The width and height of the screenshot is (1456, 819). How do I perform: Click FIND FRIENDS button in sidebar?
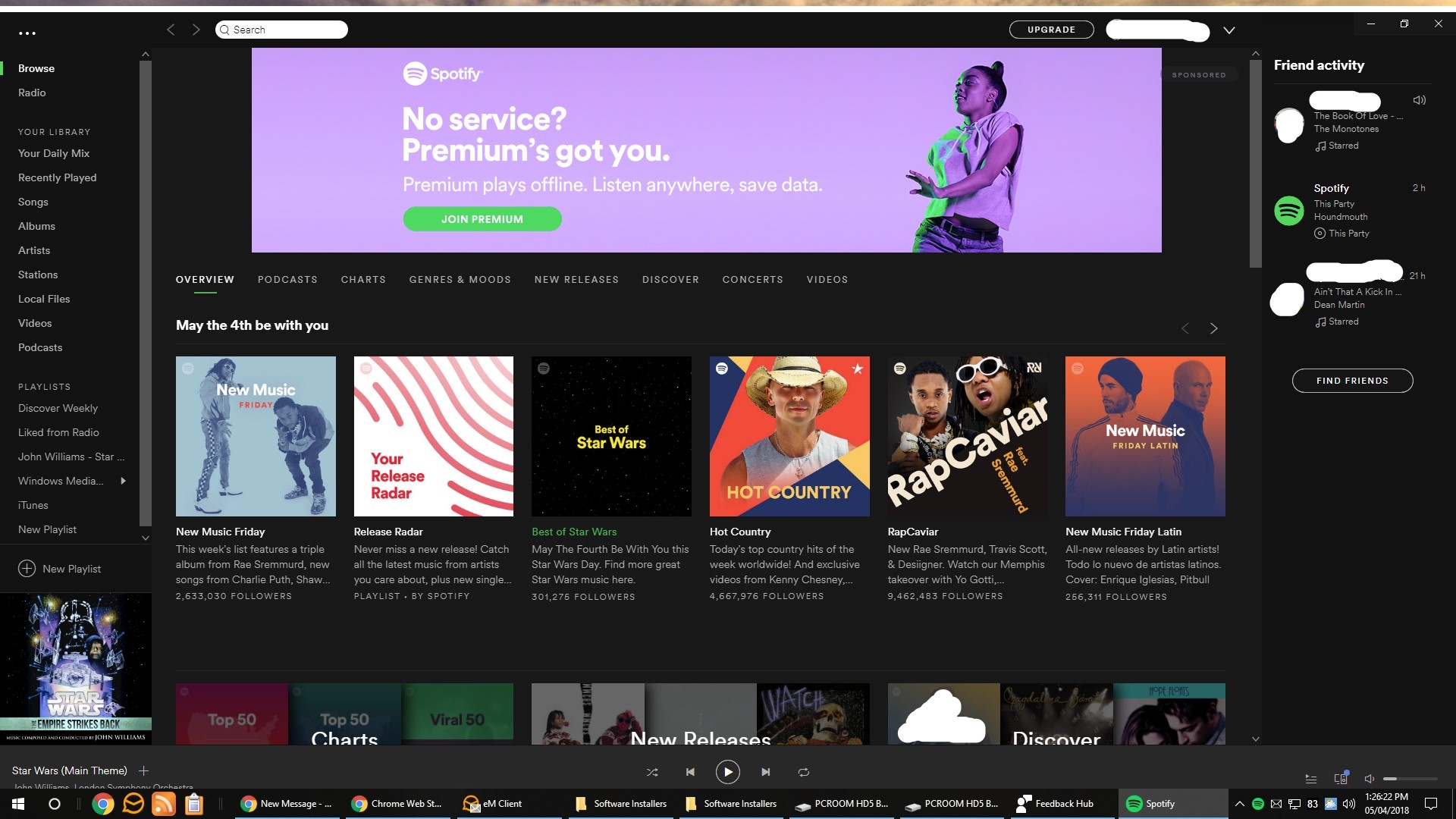click(1352, 380)
